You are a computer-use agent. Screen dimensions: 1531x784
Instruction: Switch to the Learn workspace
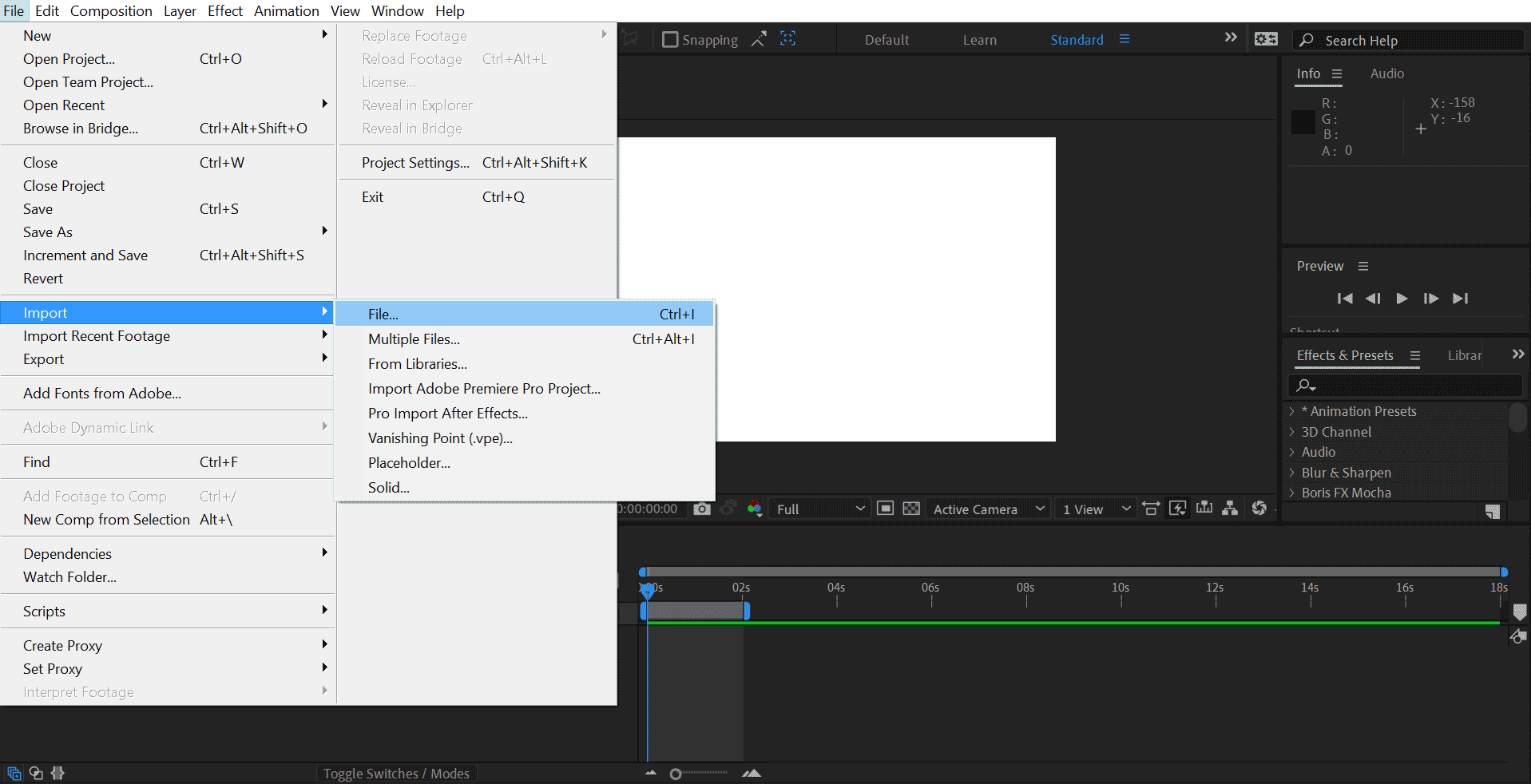tap(980, 40)
